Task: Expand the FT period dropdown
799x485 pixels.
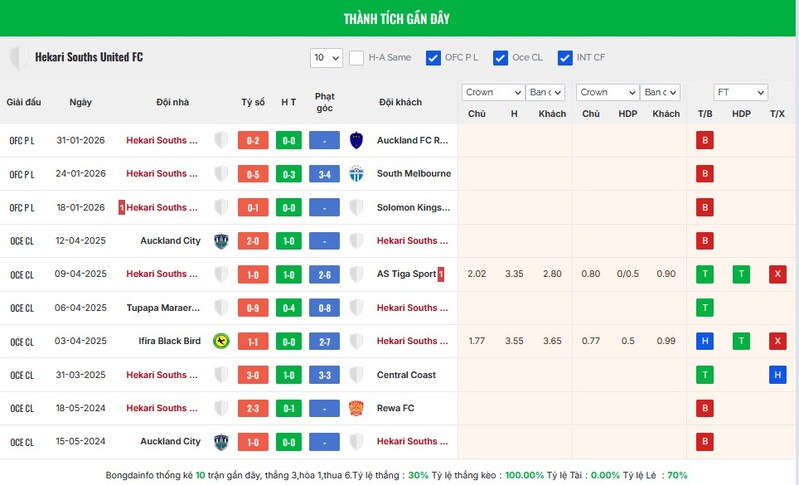Action: [x=740, y=92]
